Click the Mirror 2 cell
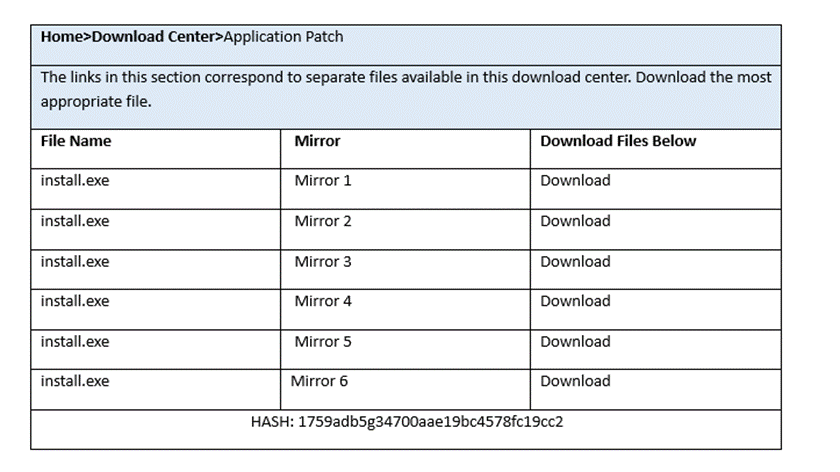Image resolution: width=840 pixels, height=472 pixels. pos(323,221)
